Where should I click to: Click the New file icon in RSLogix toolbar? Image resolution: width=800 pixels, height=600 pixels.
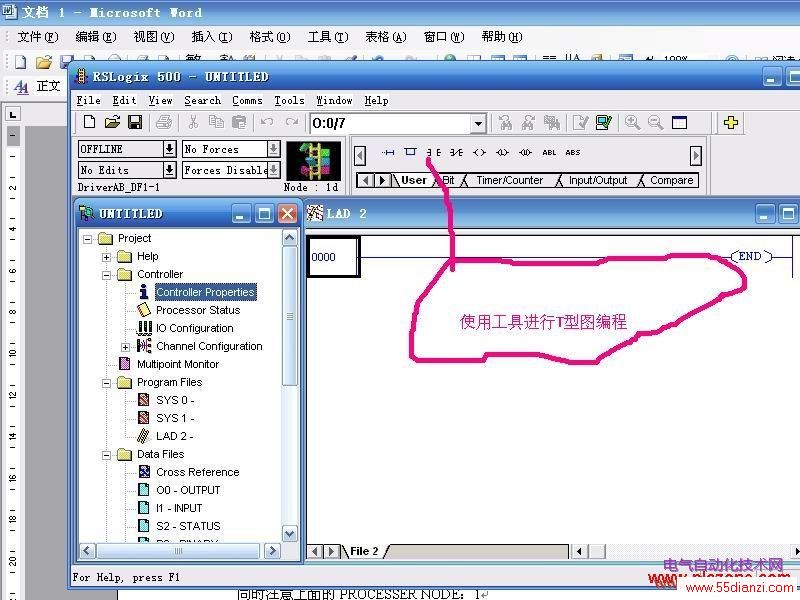[x=89, y=122]
